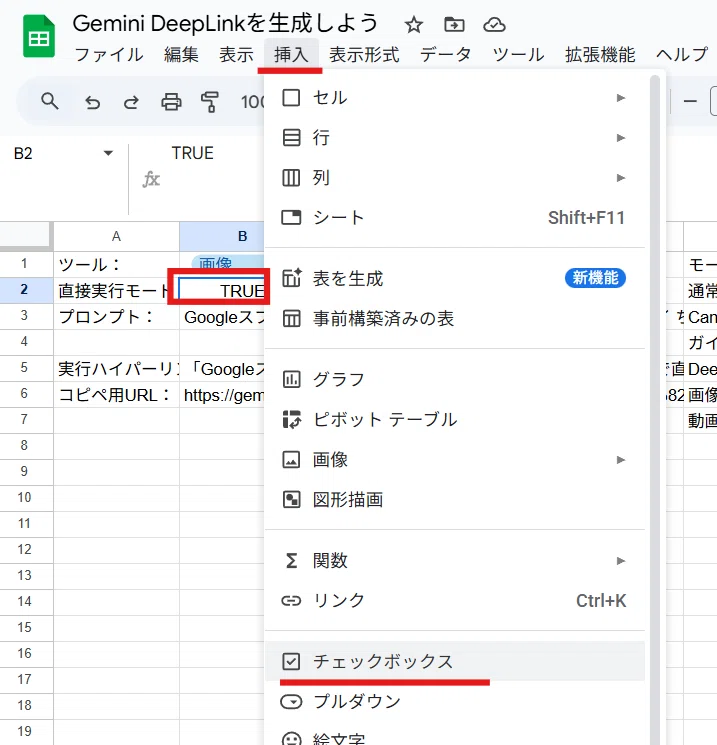Select column A header

[116, 236]
